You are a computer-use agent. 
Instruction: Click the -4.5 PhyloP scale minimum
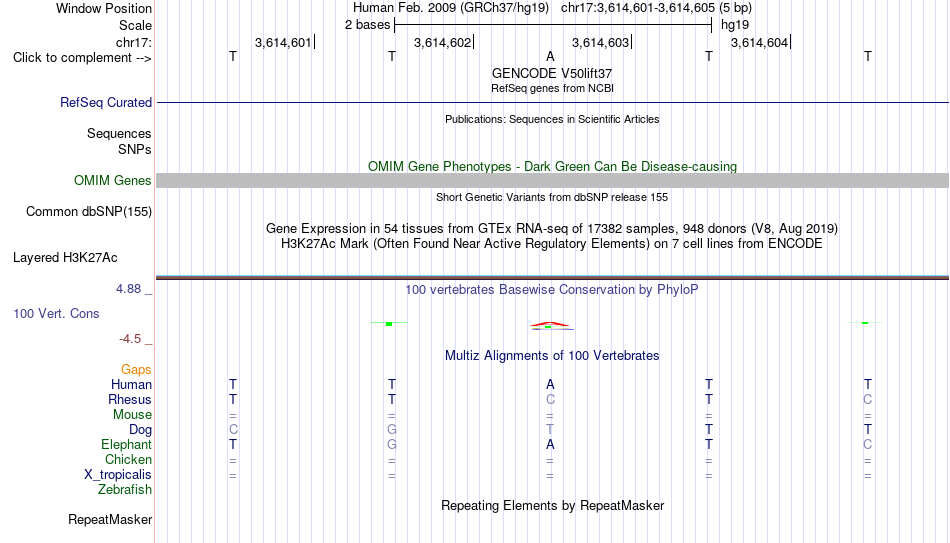click(130, 339)
